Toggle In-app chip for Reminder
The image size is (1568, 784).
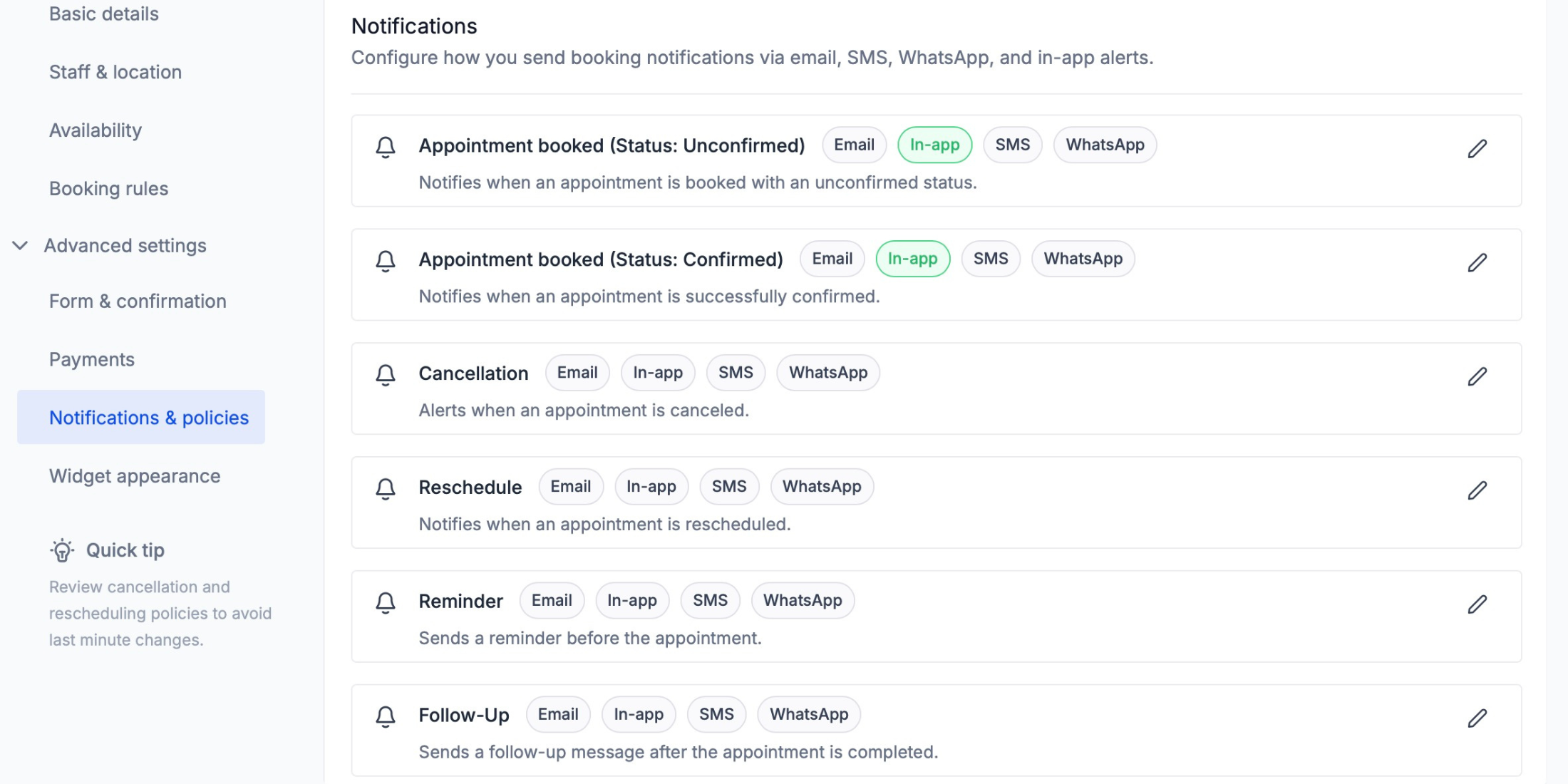pos(632,601)
